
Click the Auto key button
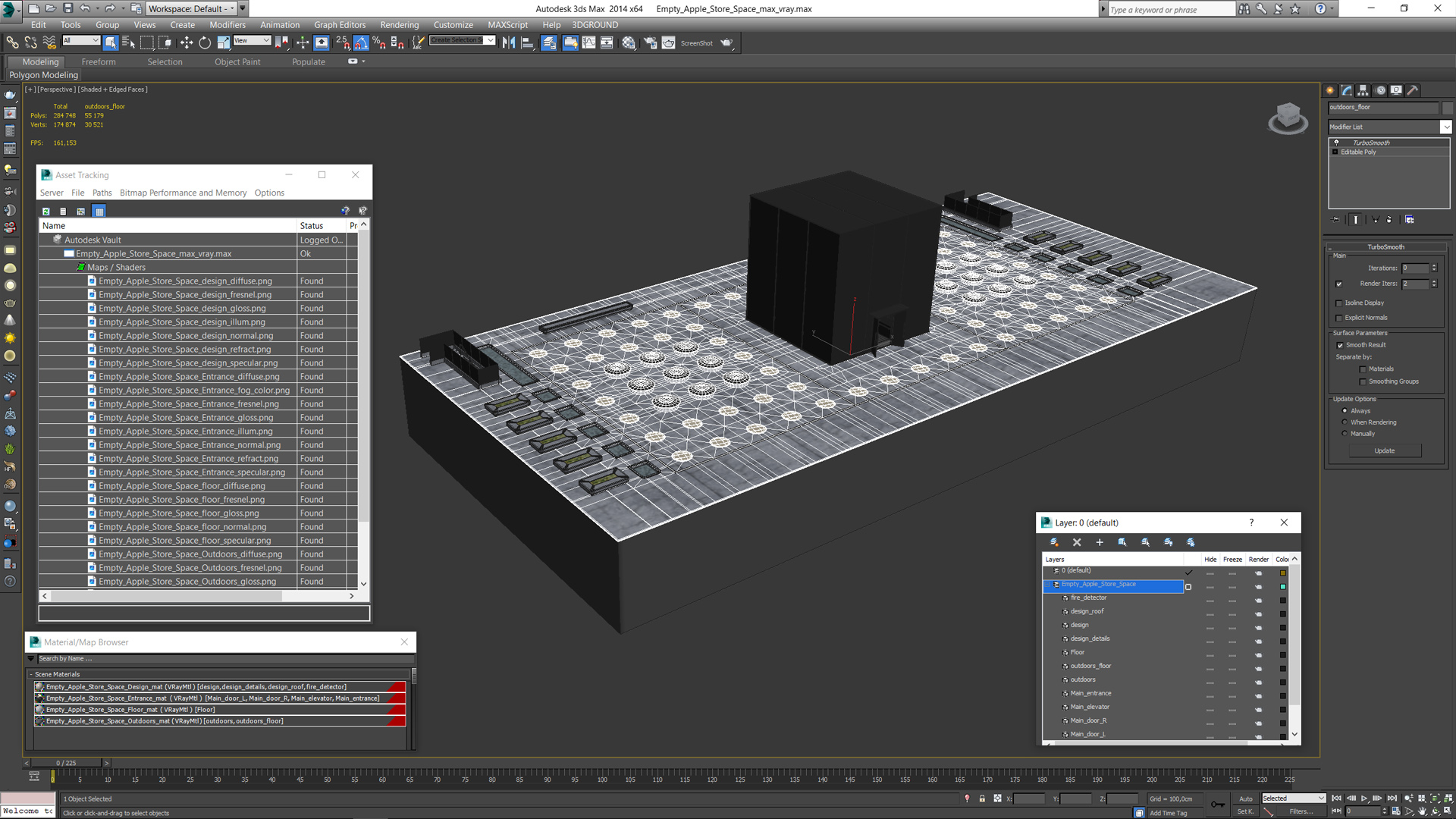click(1246, 799)
